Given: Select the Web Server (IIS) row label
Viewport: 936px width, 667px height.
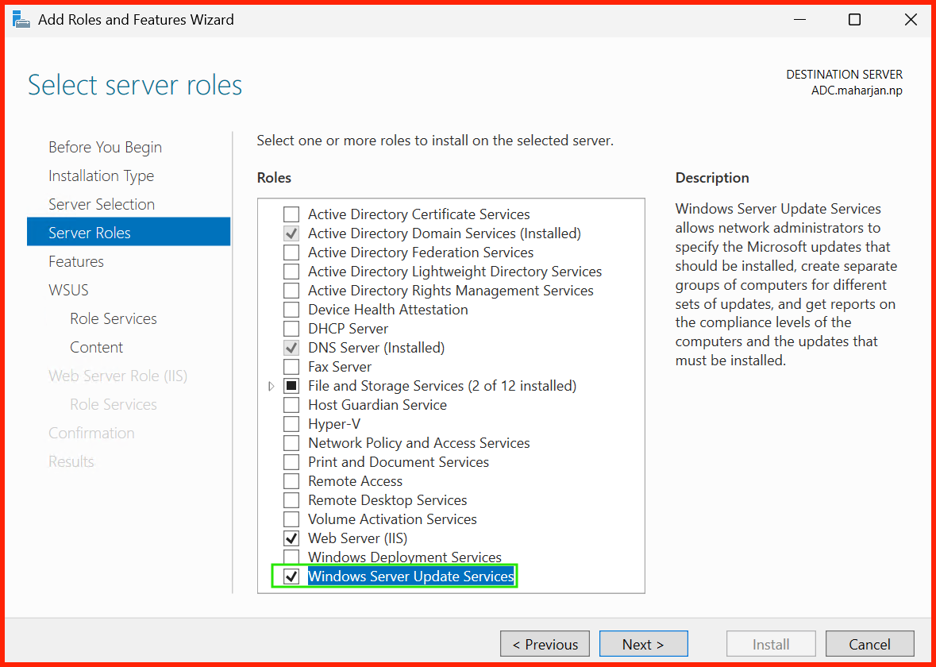Looking at the screenshot, I should (x=358, y=539).
